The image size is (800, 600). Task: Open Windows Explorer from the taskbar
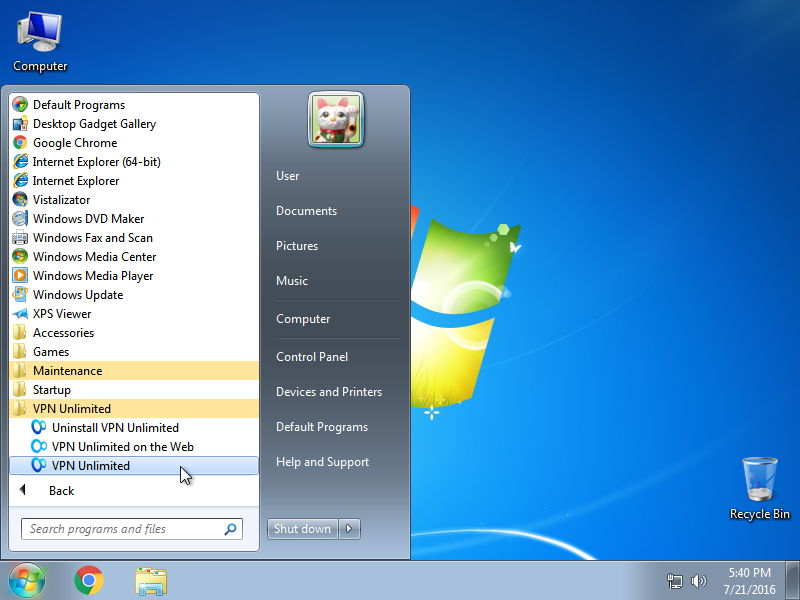click(x=151, y=581)
